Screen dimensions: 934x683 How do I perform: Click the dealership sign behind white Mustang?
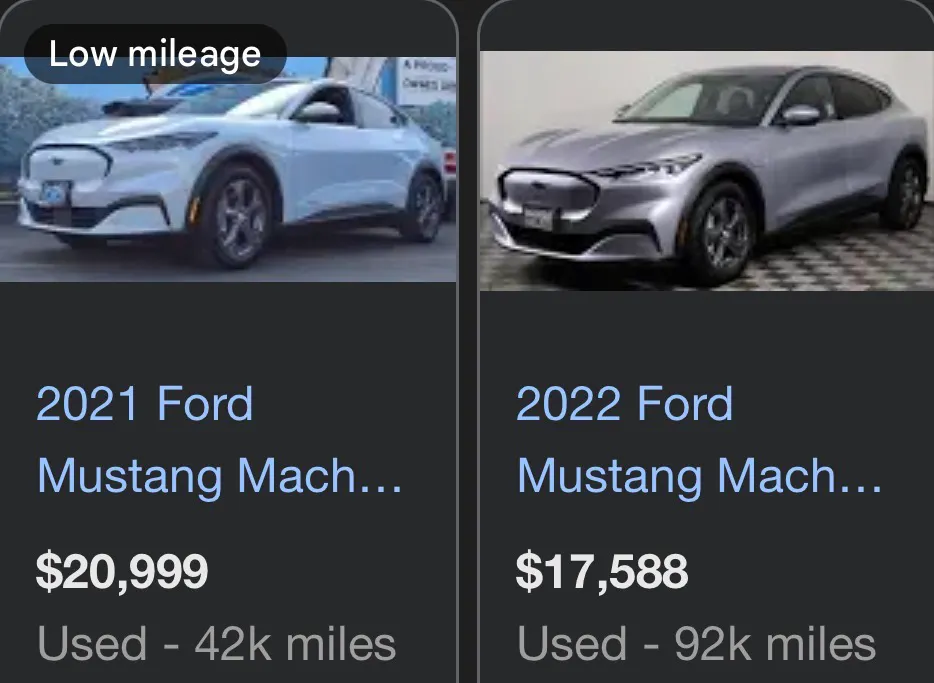pyautogui.click(x=426, y=80)
